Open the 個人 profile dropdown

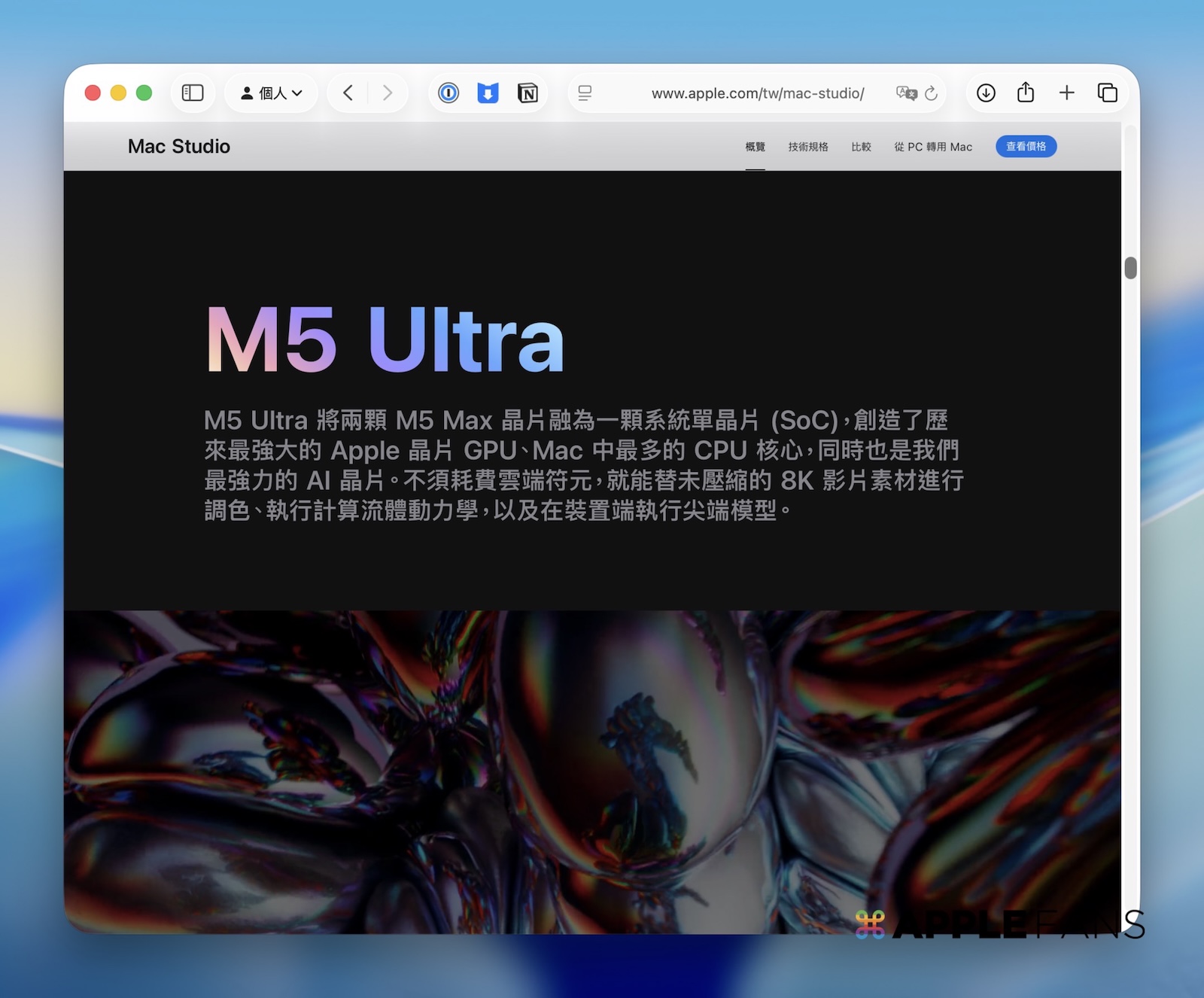coord(271,93)
